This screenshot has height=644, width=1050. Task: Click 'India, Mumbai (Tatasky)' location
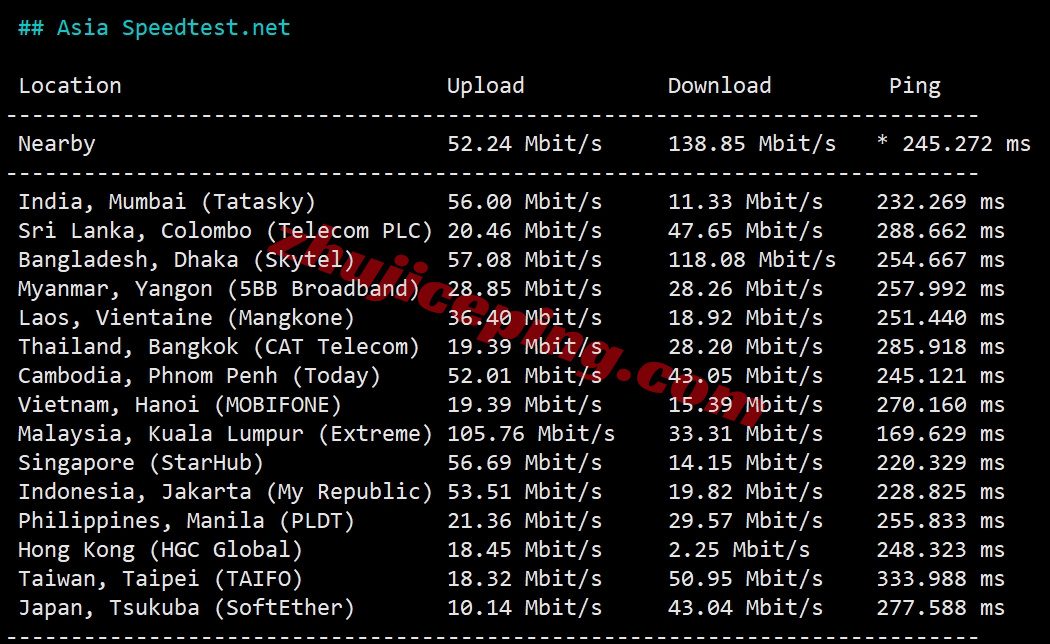pos(167,202)
